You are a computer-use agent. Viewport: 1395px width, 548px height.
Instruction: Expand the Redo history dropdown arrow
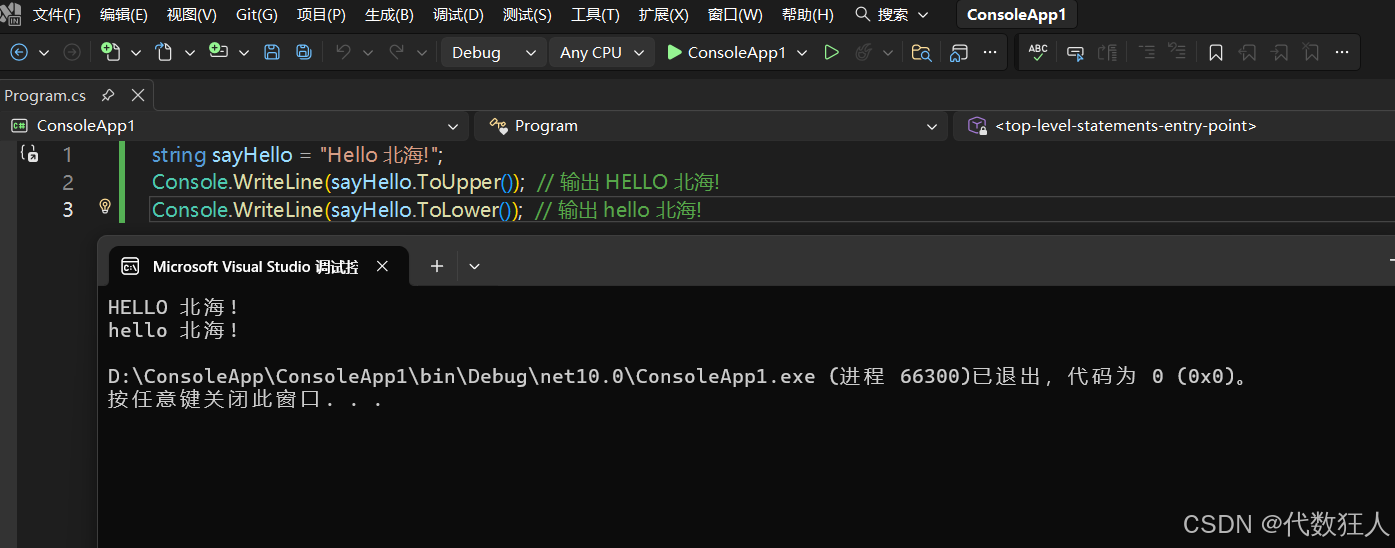pos(422,53)
